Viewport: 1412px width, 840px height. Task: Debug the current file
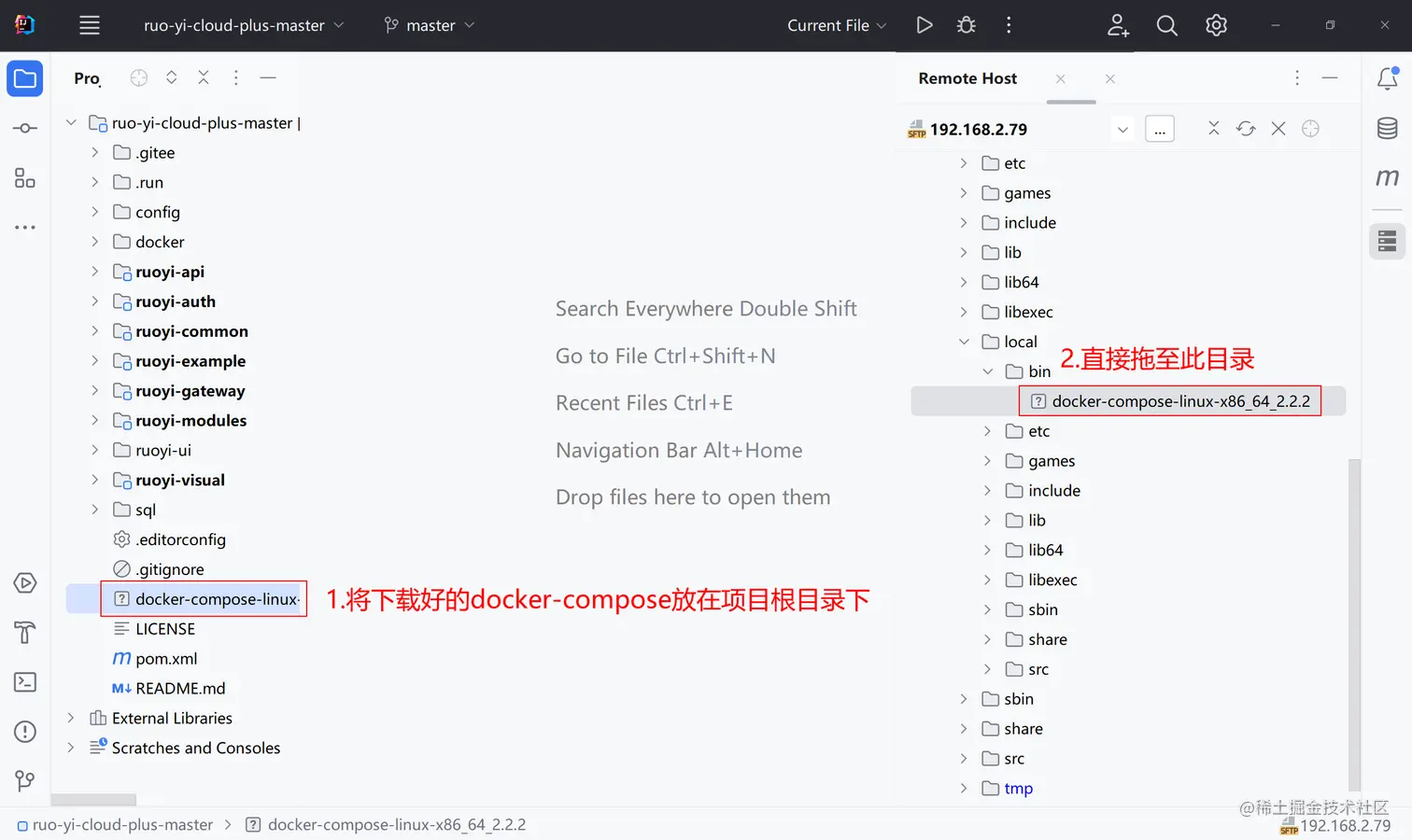967,25
